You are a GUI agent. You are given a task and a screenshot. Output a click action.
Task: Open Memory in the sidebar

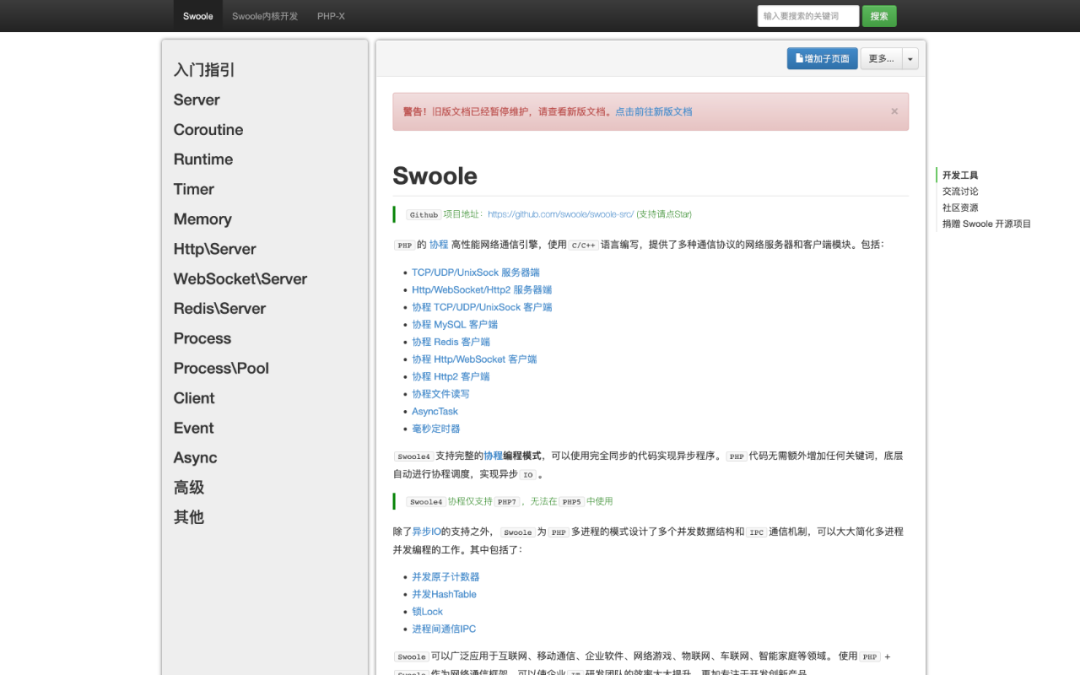tap(202, 219)
